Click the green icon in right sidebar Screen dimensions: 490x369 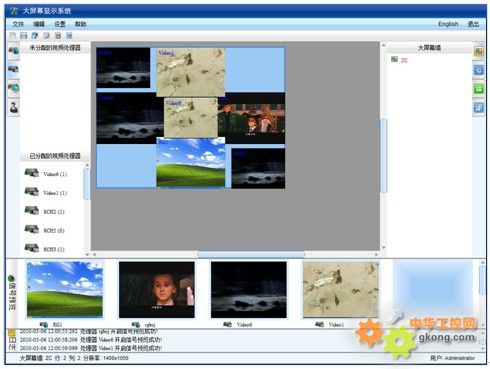pos(479,88)
